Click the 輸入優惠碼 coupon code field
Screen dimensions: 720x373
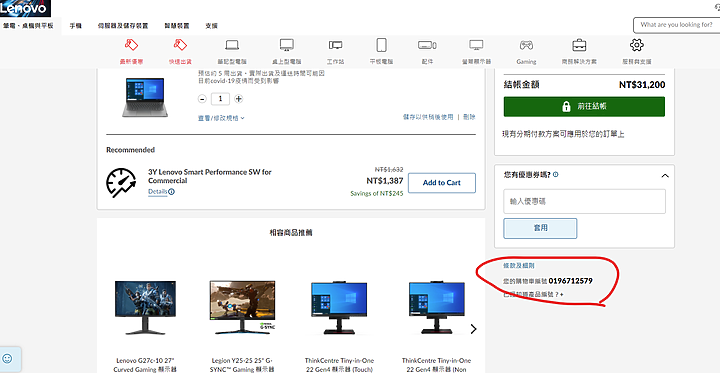point(584,201)
